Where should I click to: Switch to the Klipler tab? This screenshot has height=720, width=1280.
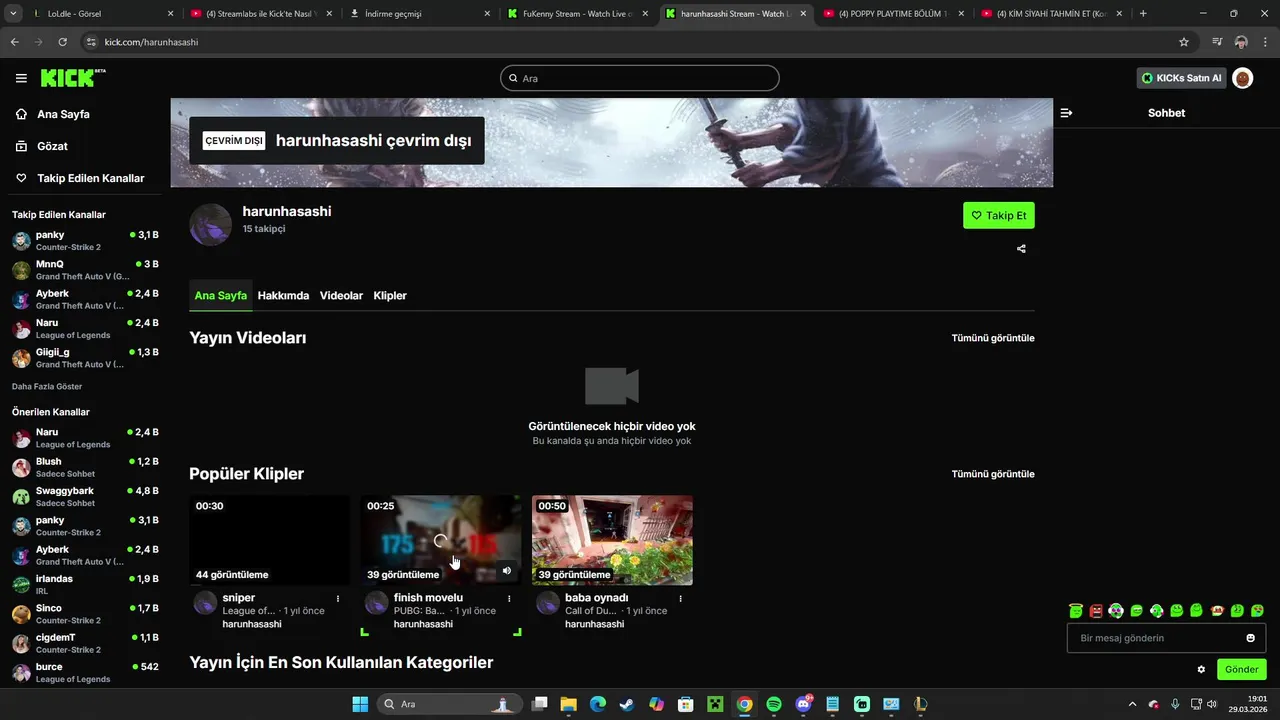390,296
